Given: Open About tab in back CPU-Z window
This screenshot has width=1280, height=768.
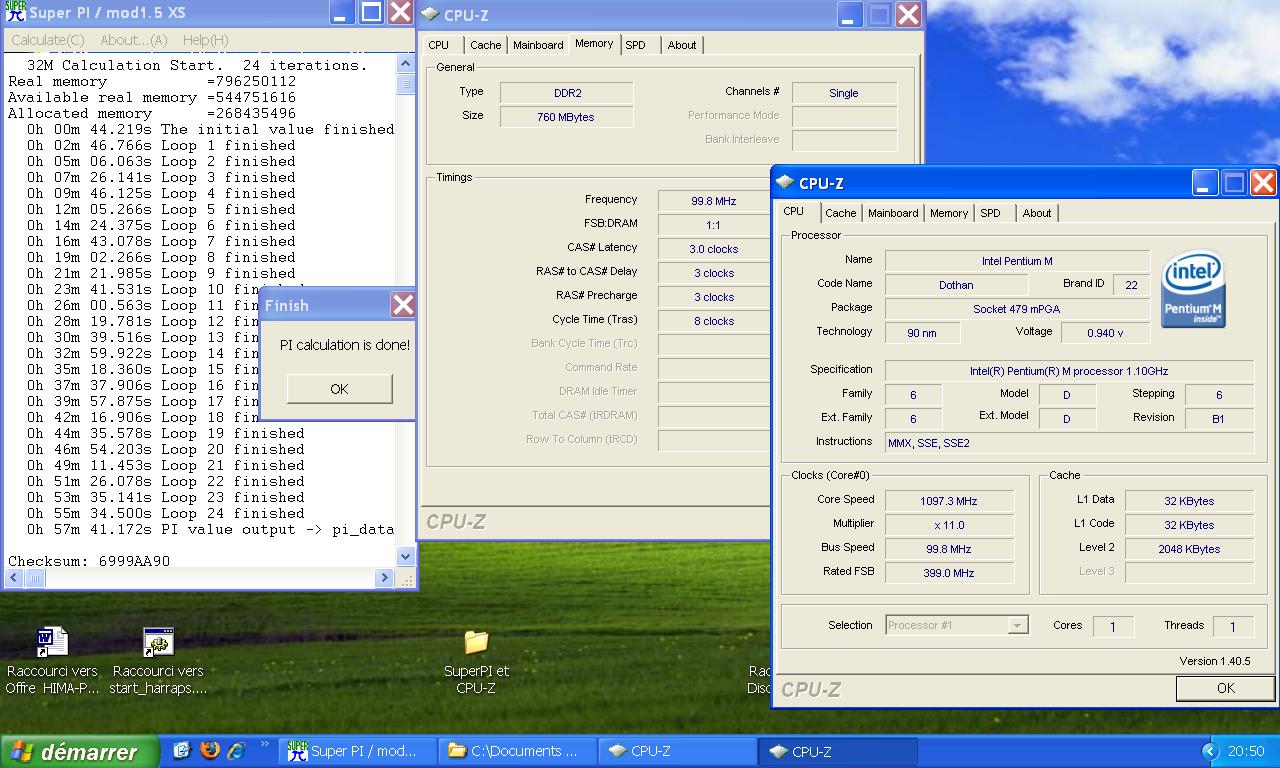Looking at the screenshot, I should (x=682, y=45).
